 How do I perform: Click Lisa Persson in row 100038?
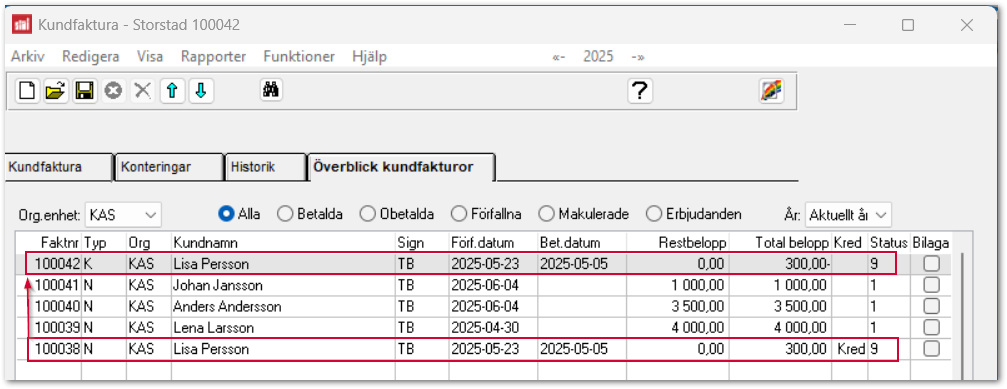211,349
